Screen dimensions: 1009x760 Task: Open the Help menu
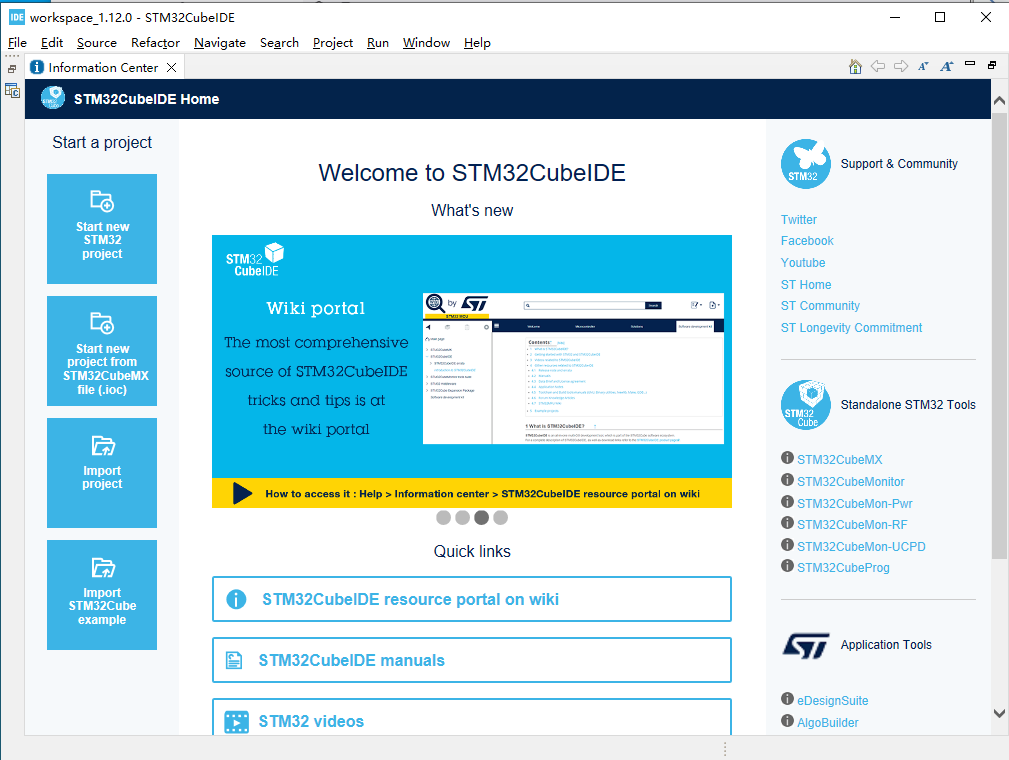pyautogui.click(x=477, y=43)
